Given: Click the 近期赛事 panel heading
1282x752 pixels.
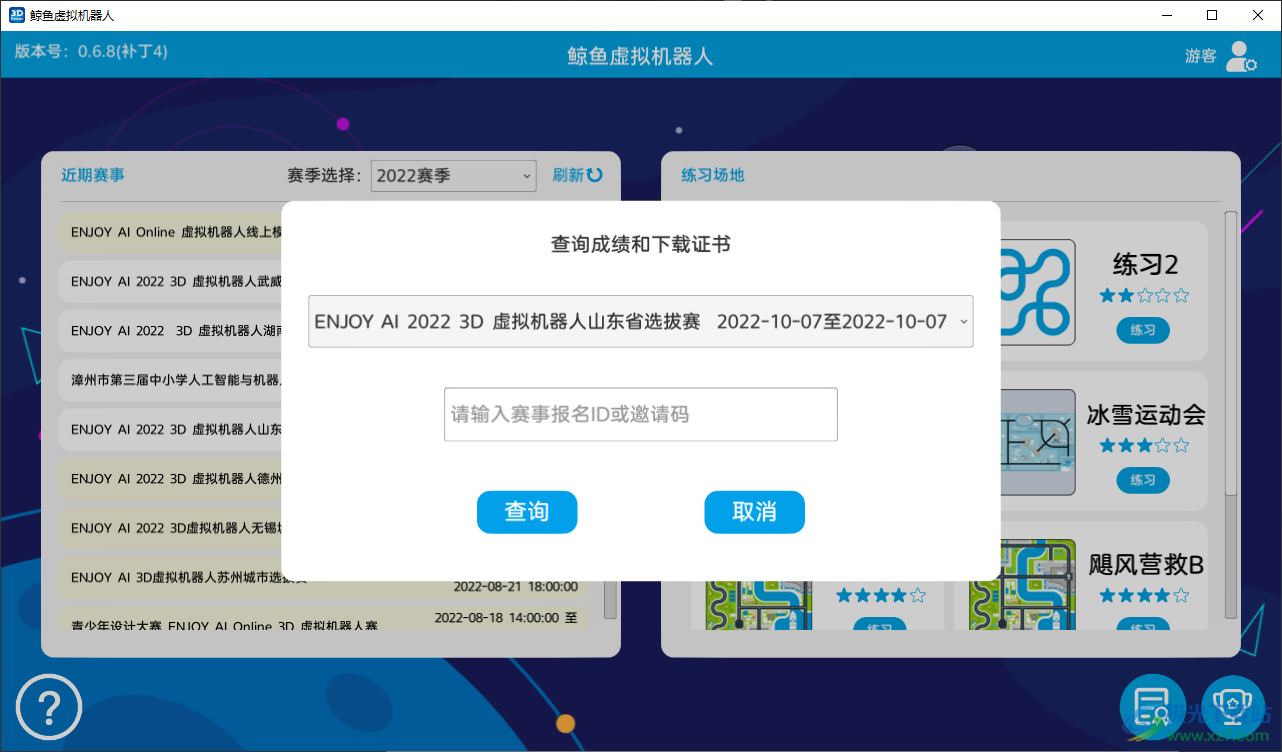Looking at the screenshot, I should pyautogui.click(x=93, y=175).
